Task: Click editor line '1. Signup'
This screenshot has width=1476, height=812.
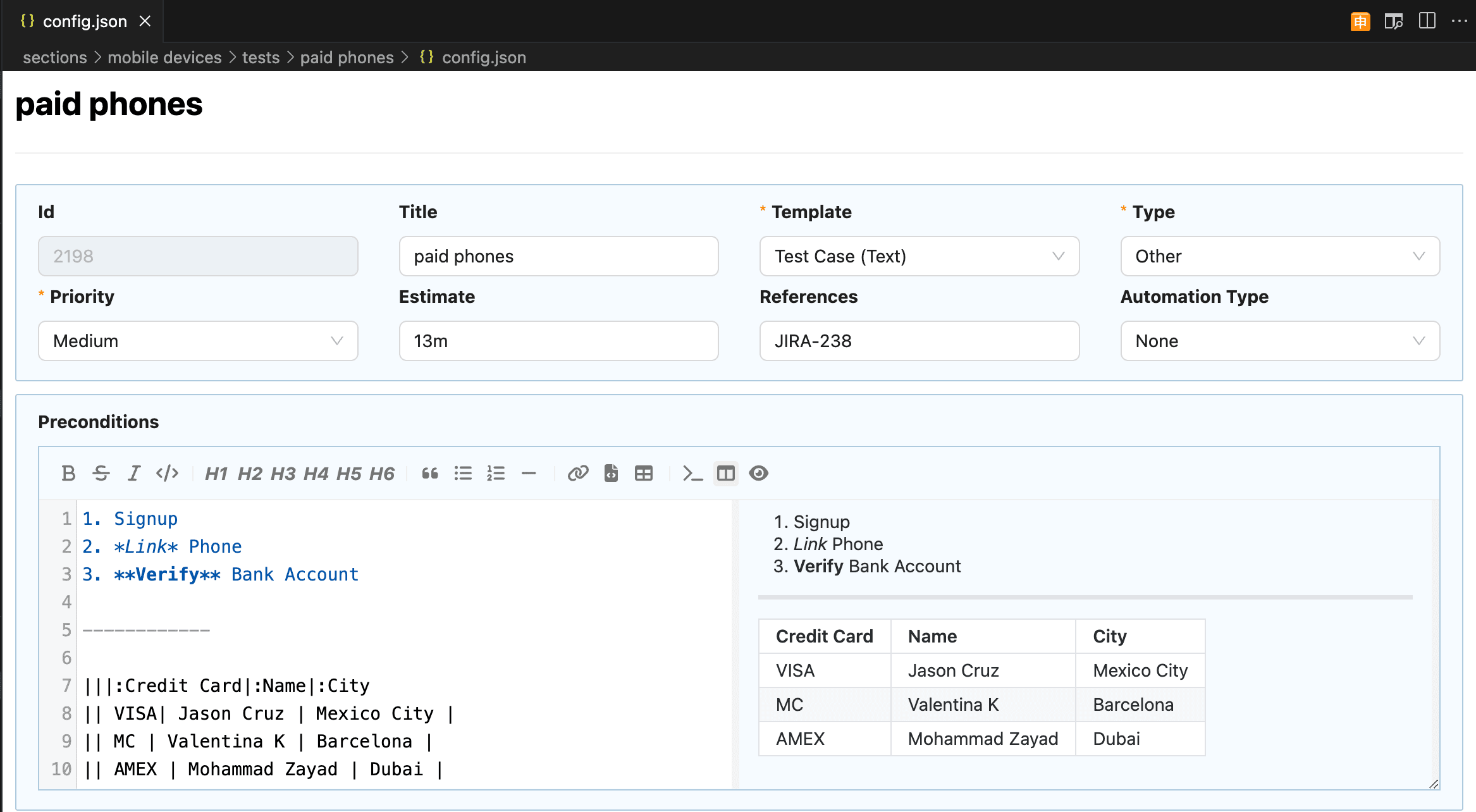Action: (x=130, y=519)
